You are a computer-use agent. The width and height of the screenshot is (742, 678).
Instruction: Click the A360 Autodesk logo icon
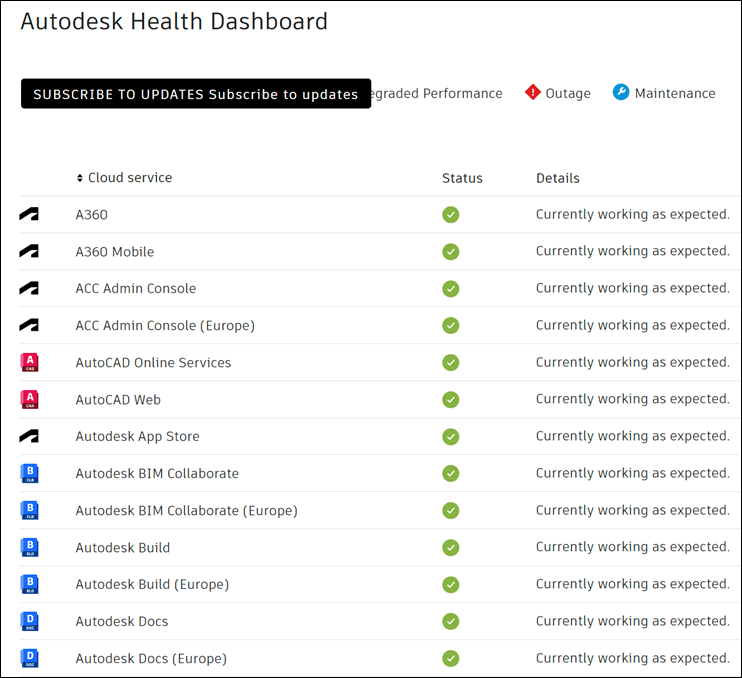pos(29,214)
